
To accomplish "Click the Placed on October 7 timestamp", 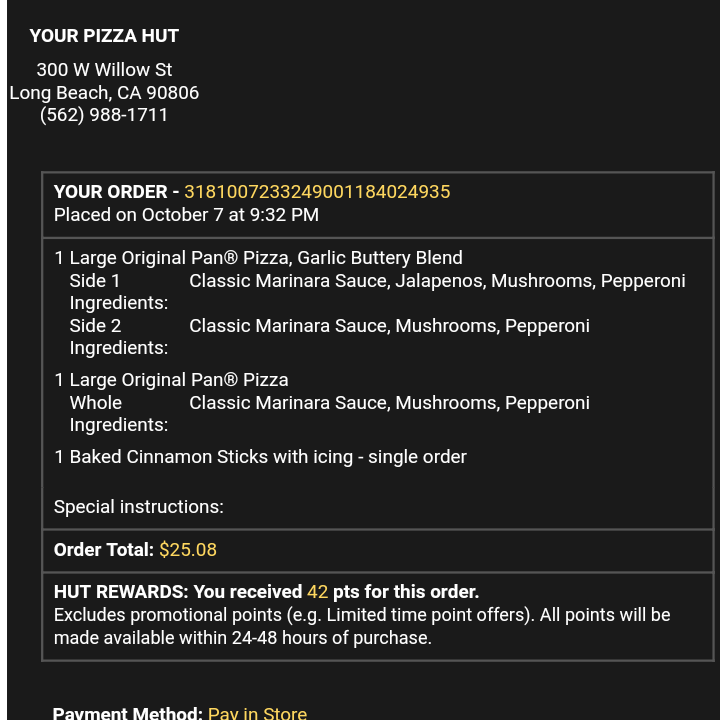I will [186, 215].
